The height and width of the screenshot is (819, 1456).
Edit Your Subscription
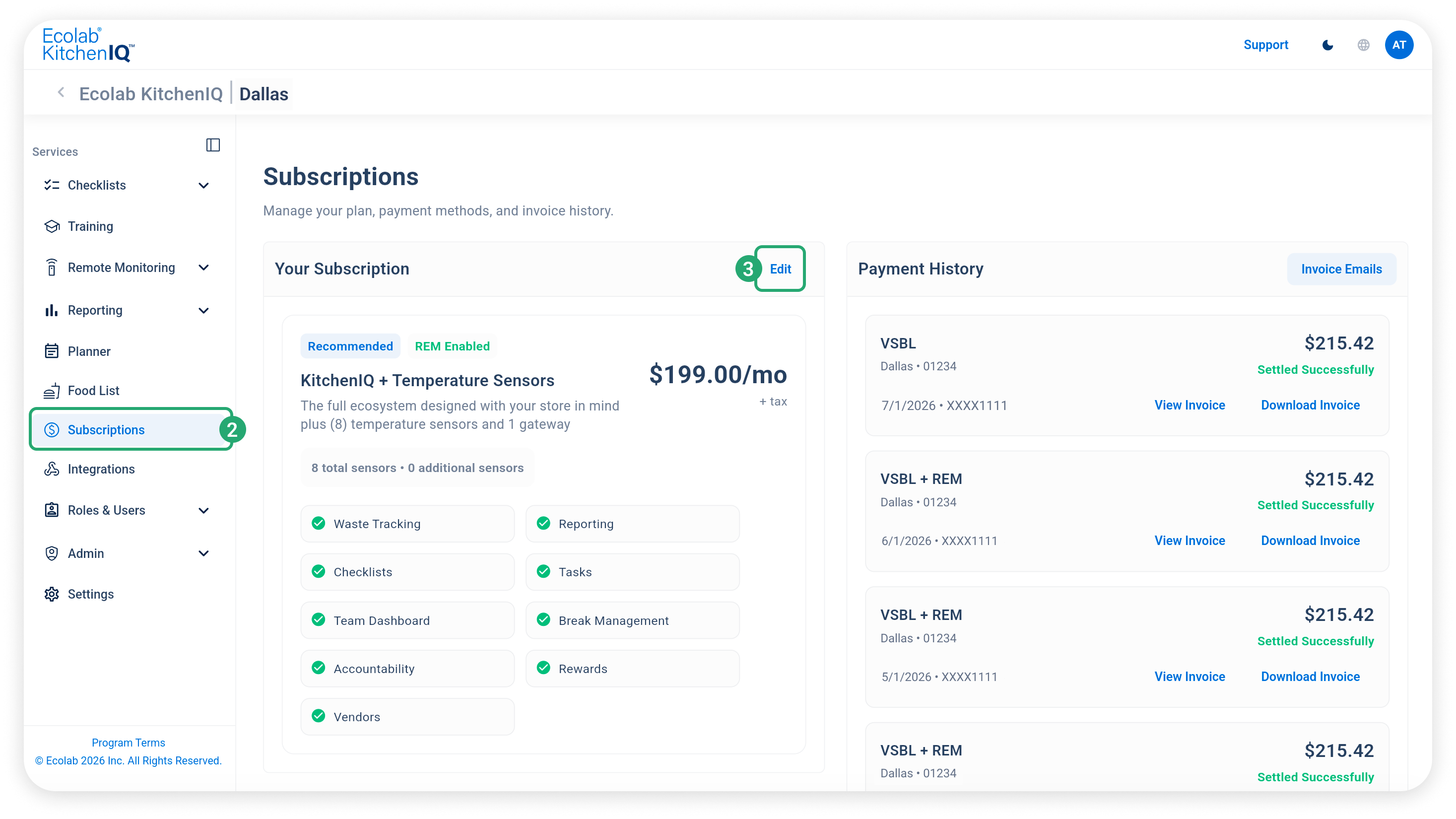click(x=780, y=269)
